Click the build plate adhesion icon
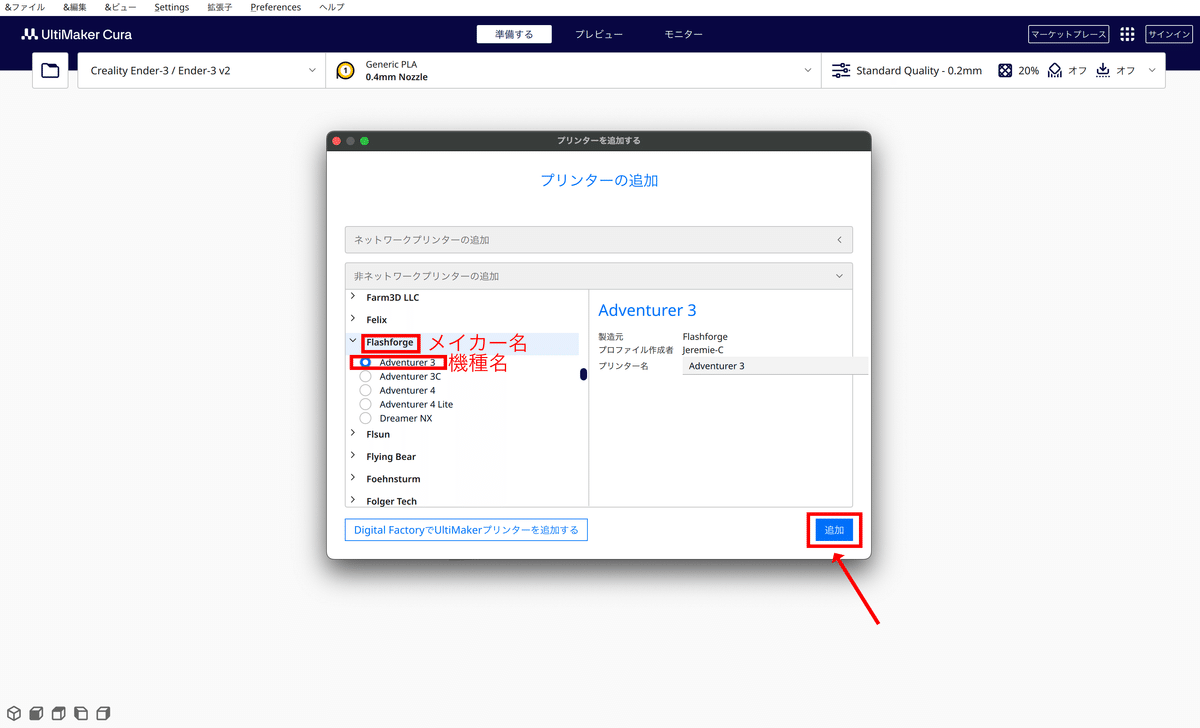Image resolution: width=1200 pixels, height=728 pixels. (1103, 71)
